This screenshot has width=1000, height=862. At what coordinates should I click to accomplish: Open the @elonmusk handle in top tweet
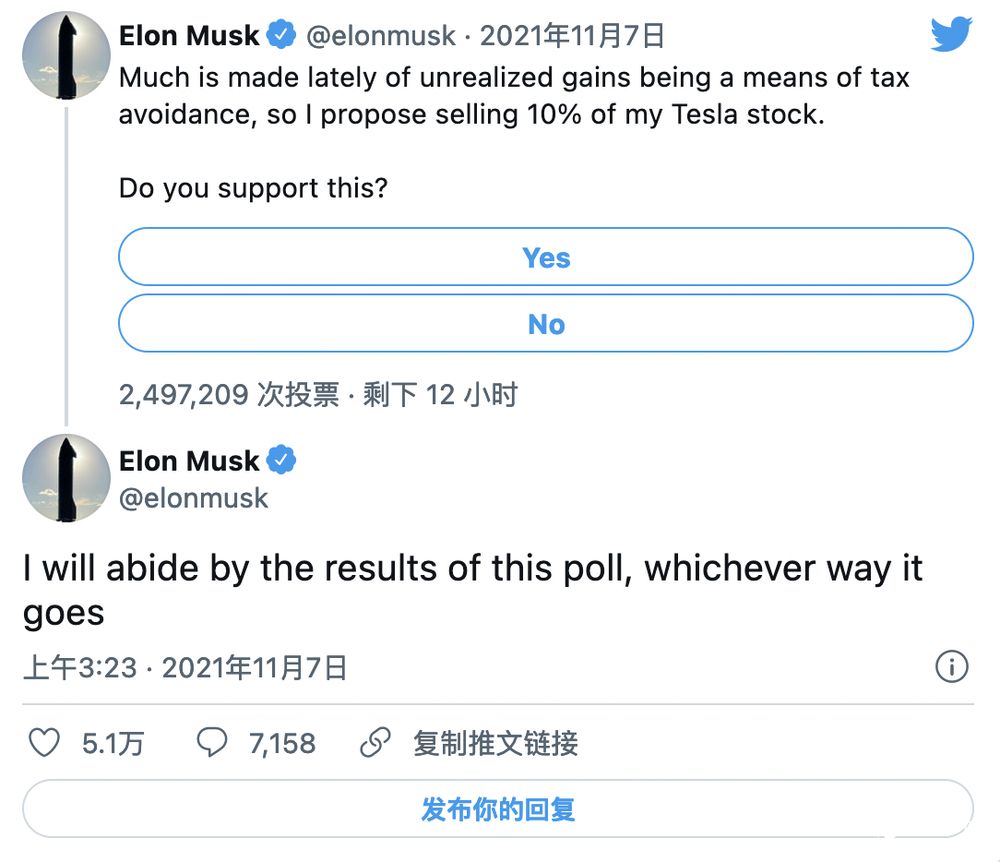pyautogui.click(x=381, y=36)
